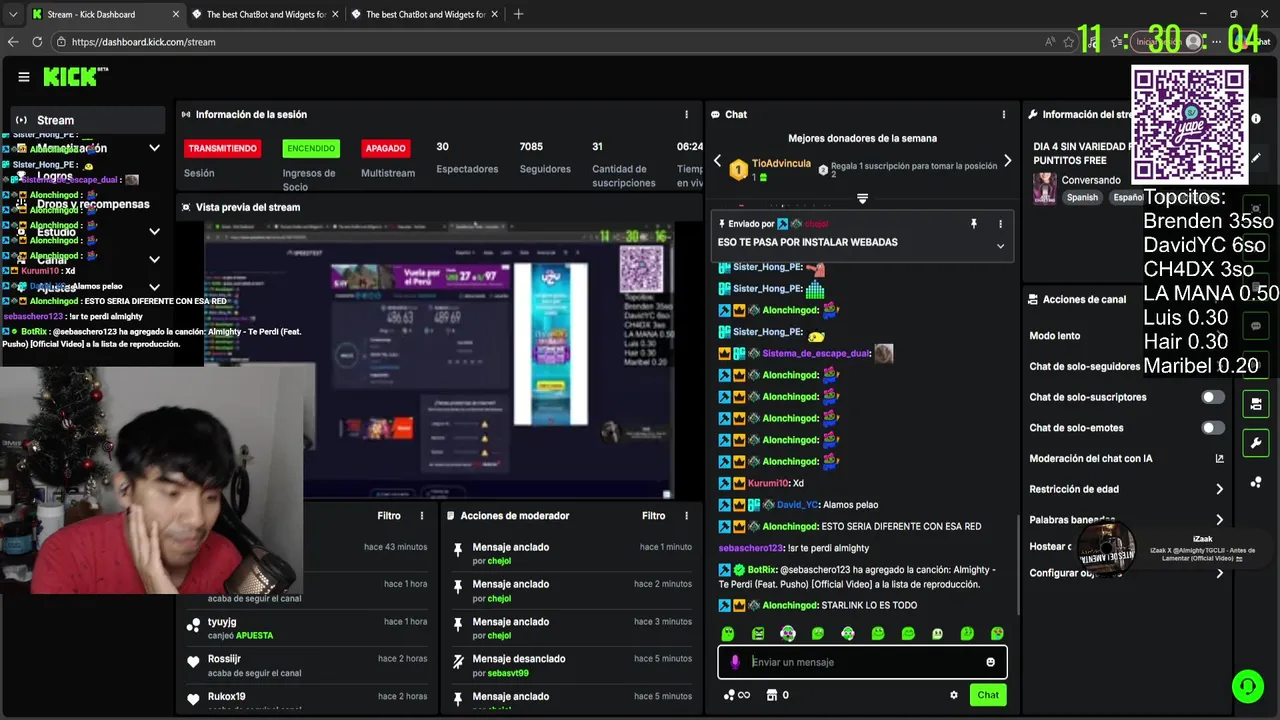Open Filtro in the activity feed panel
The width and height of the screenshot is (1280, 720).
[389, 516]
